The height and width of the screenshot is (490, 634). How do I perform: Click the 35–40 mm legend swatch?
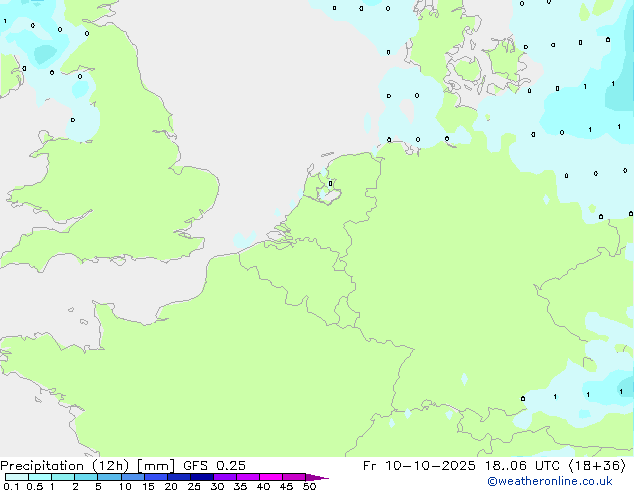tap(247, 477)
